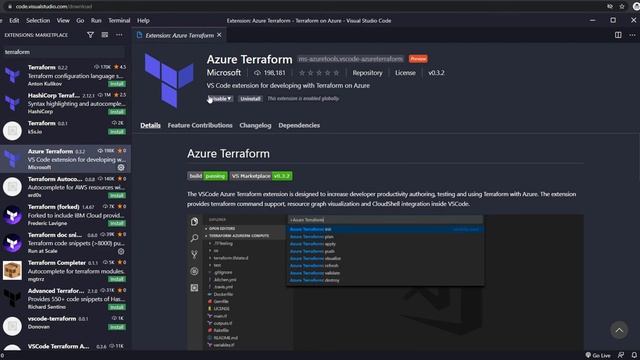This screenshot has height=360, width=640.
Task: Click the VS Marketplace version badge
Action: click(x=261, y=176)
